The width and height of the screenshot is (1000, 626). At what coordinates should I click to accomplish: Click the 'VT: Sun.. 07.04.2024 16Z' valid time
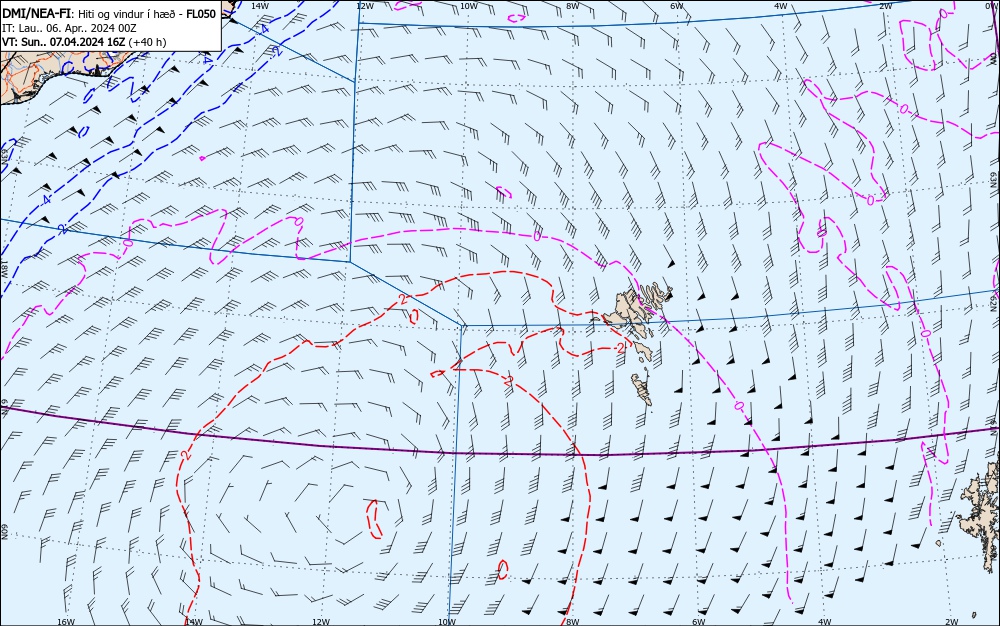point(64,42)
